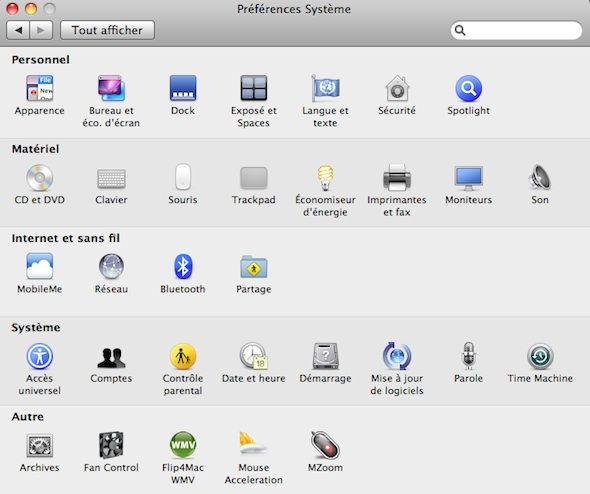
Task: Click the Tout afficher button
Action: pos(107,30)
